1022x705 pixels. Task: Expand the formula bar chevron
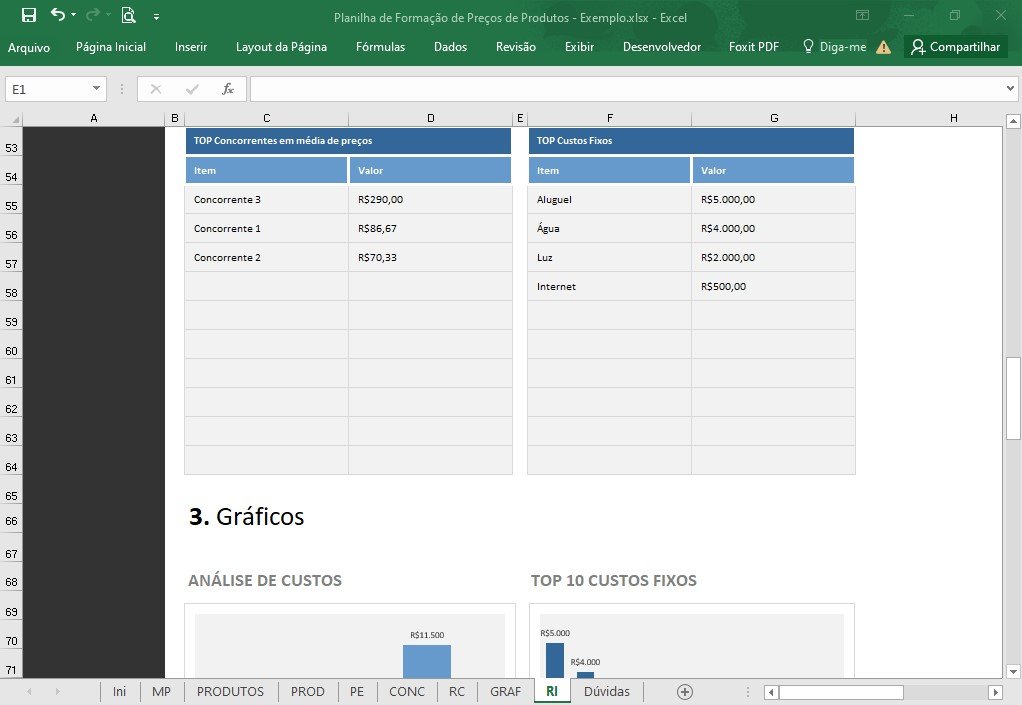[1010, 89]
